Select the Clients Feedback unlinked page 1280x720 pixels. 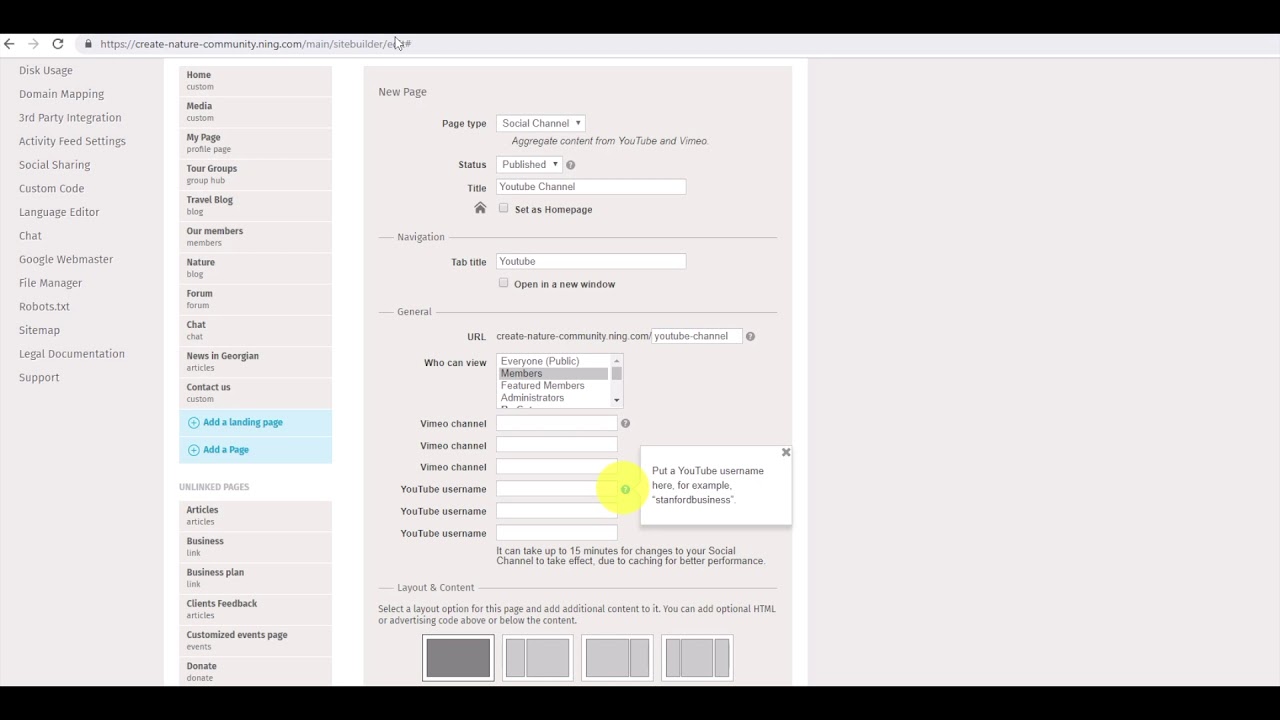tap(255, 609)
